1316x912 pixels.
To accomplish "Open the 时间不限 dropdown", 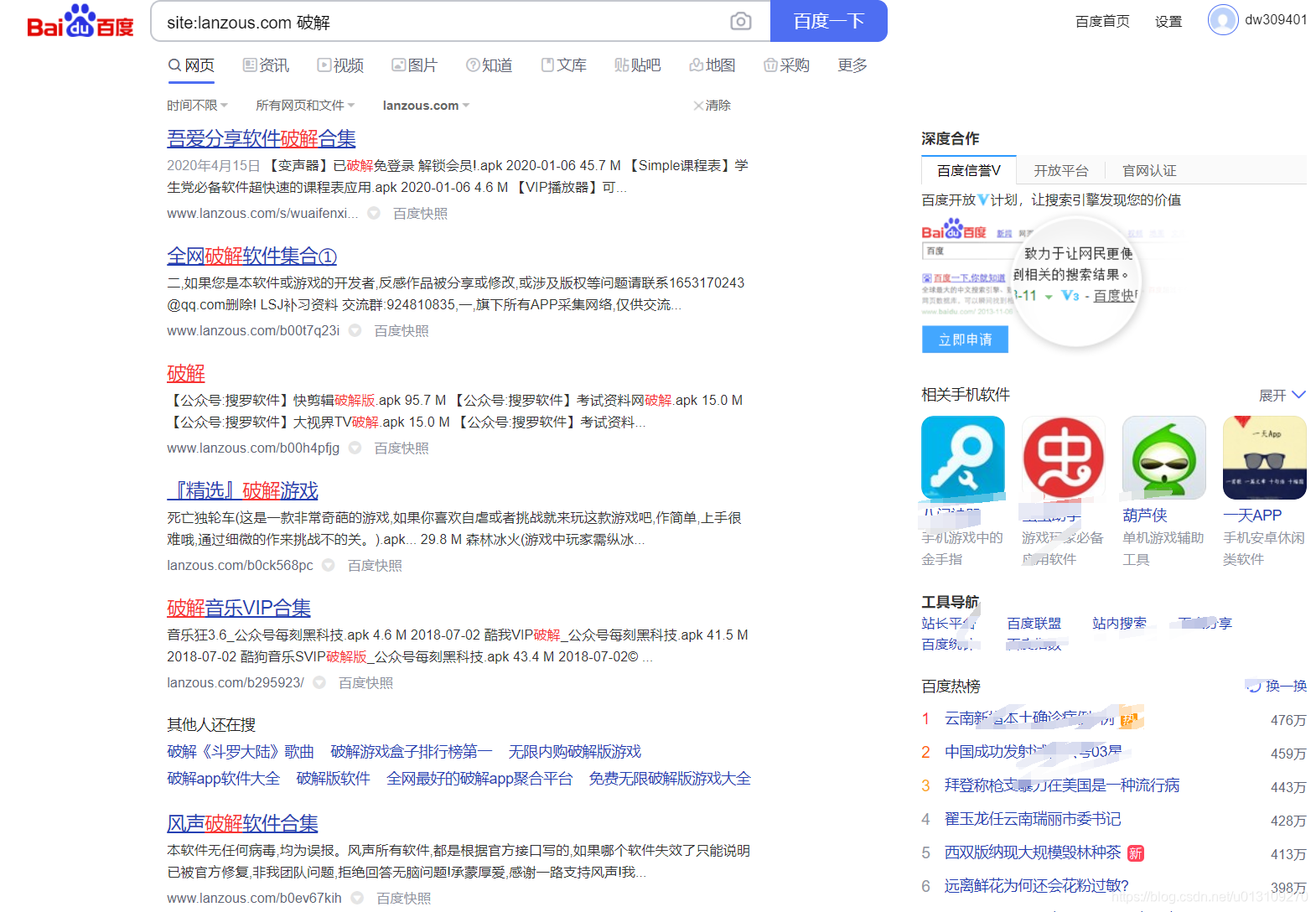I will pyautogui.click(x=197, y=106).
